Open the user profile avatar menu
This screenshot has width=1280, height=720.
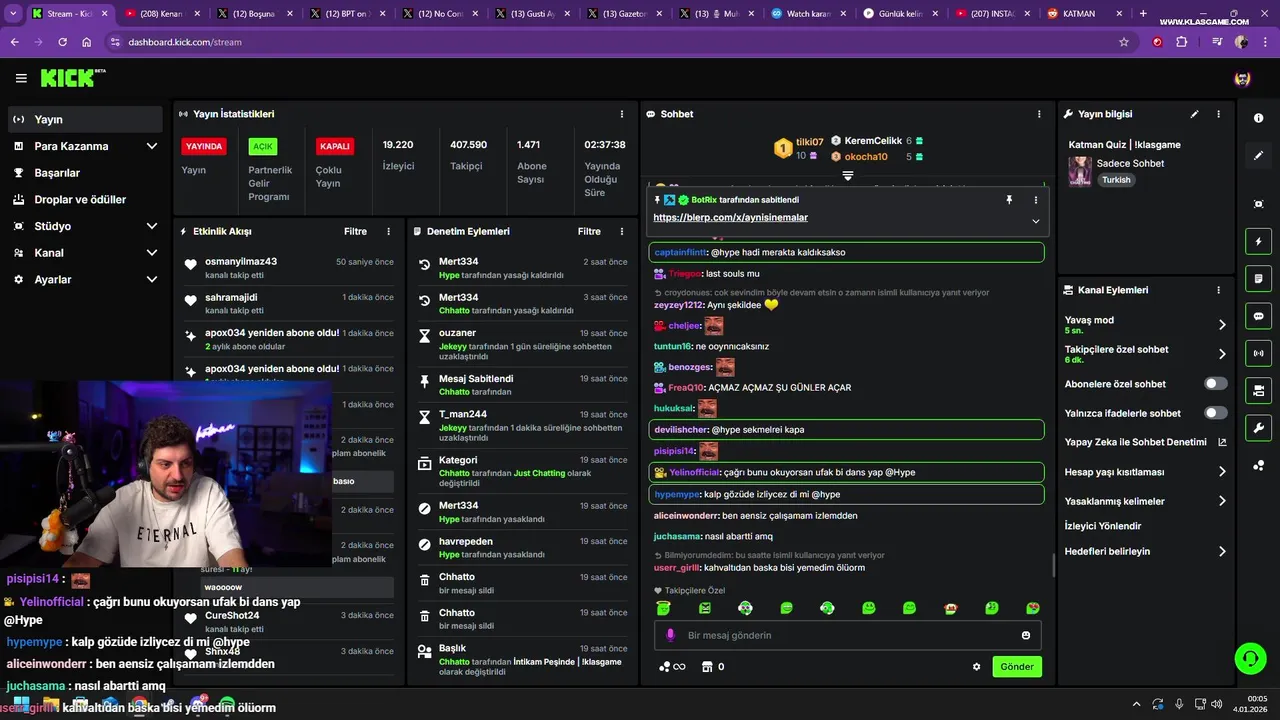coord(1242,78)
